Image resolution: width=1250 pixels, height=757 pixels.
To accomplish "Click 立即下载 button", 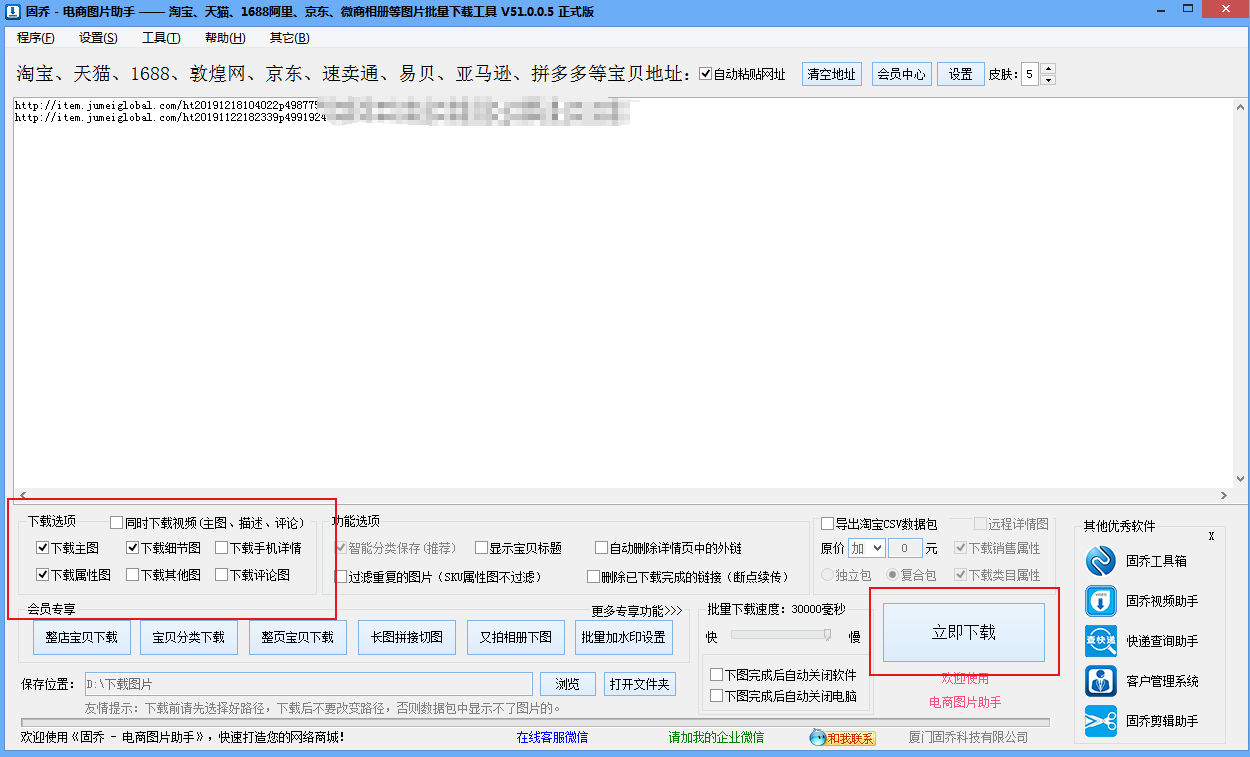I will [x=964, y=633].
